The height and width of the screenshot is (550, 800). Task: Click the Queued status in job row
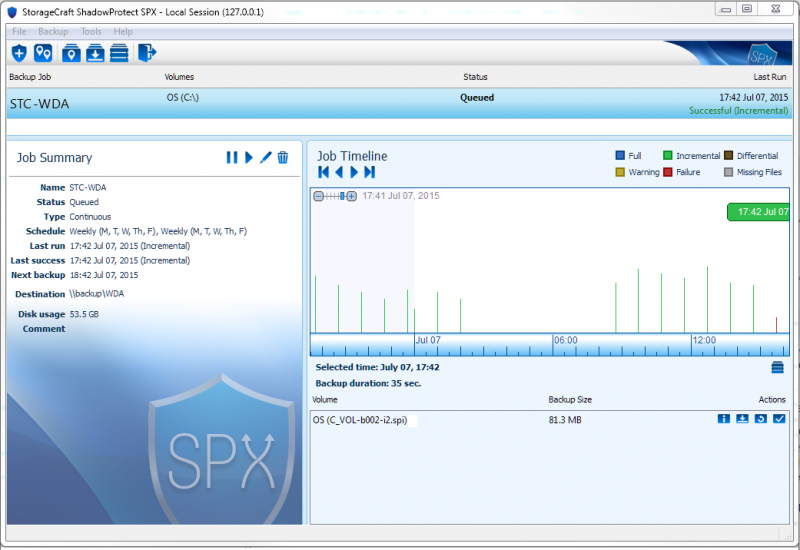477,97
